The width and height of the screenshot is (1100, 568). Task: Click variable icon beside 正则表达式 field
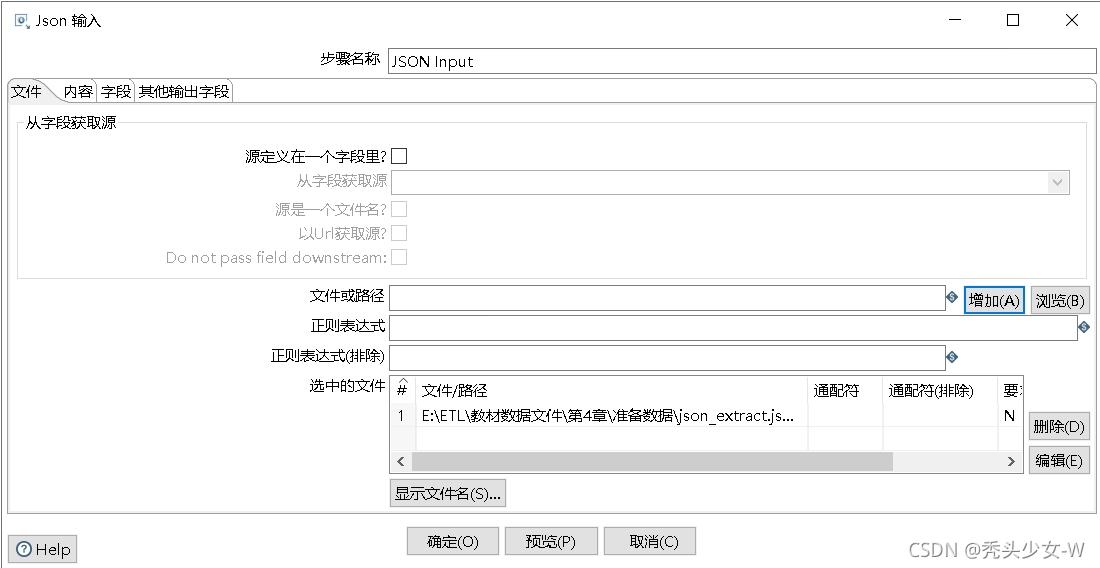tap(1084, 327)
